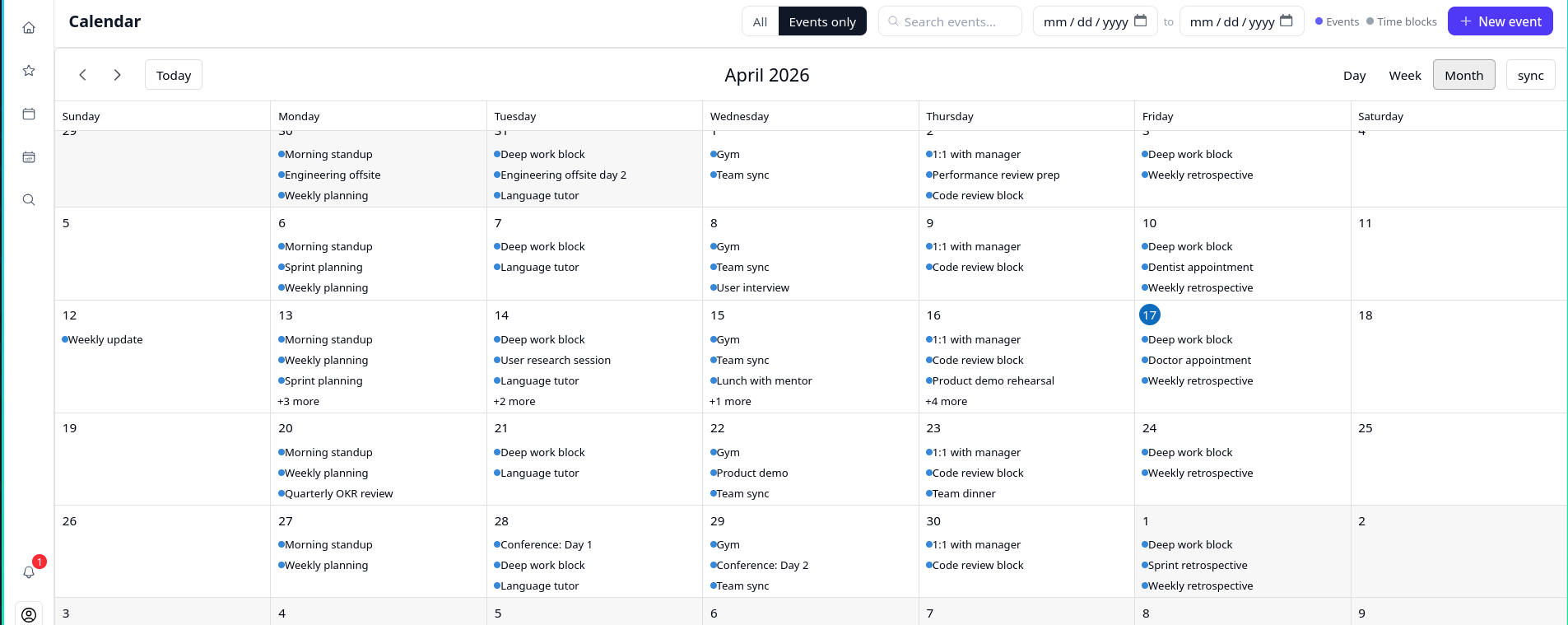The width and height of the screenshot is (1568, 625).
Task: Switch to Week view
Action: click(x=1404, y=75)
